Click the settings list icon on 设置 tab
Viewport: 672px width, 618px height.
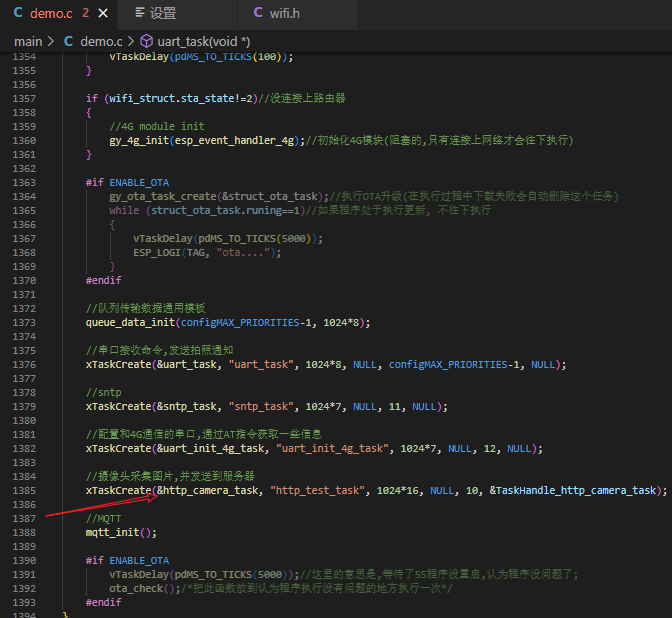click(140, 13)
